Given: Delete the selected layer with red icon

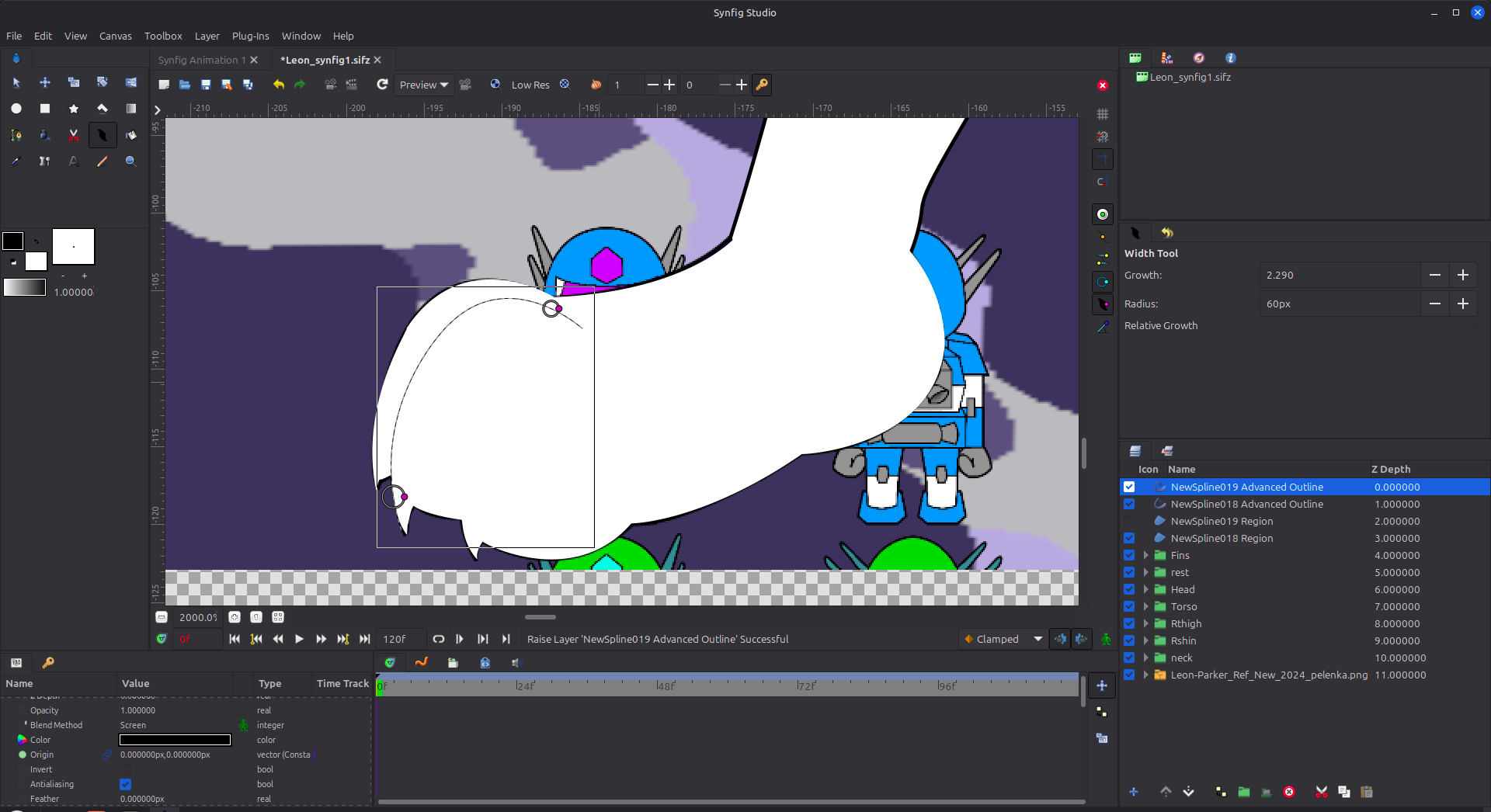Looking at the screenshot, I should pos(1289,792).
